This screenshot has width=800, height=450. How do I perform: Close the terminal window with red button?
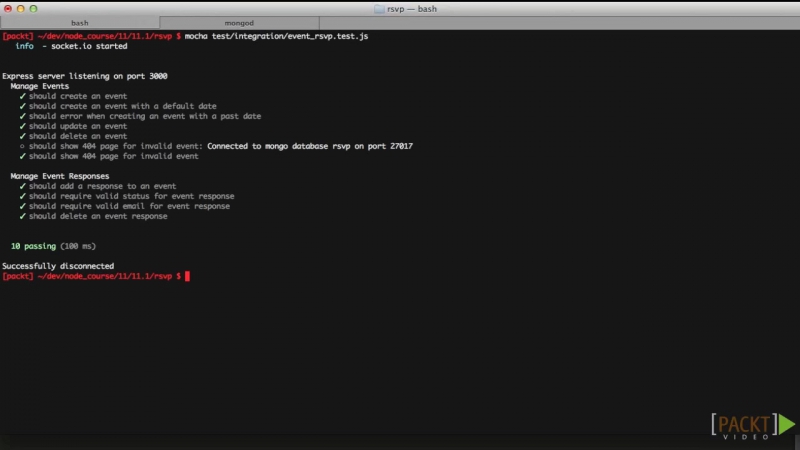8,9
